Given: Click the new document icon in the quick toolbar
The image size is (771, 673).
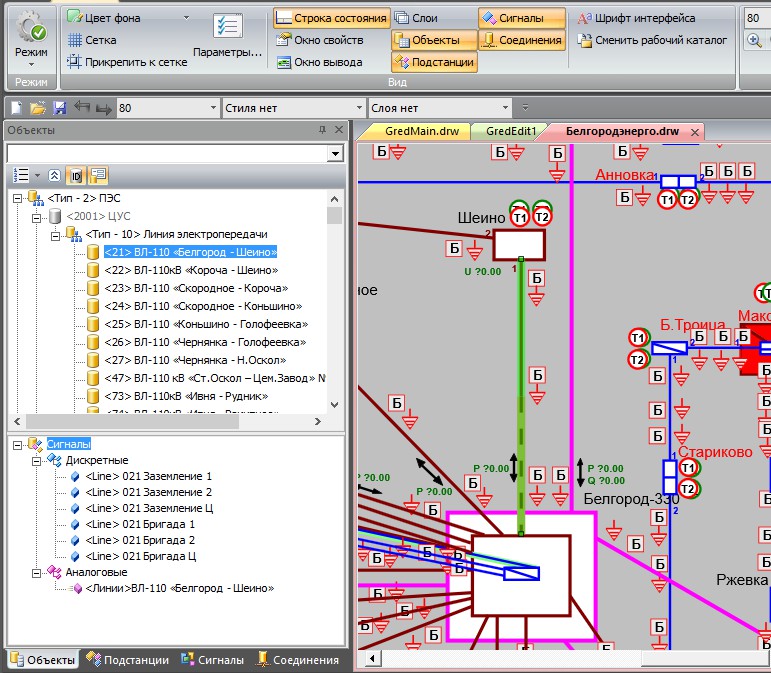Looking at the screenshot, I should pyautogui.click(x=16, y=108).
